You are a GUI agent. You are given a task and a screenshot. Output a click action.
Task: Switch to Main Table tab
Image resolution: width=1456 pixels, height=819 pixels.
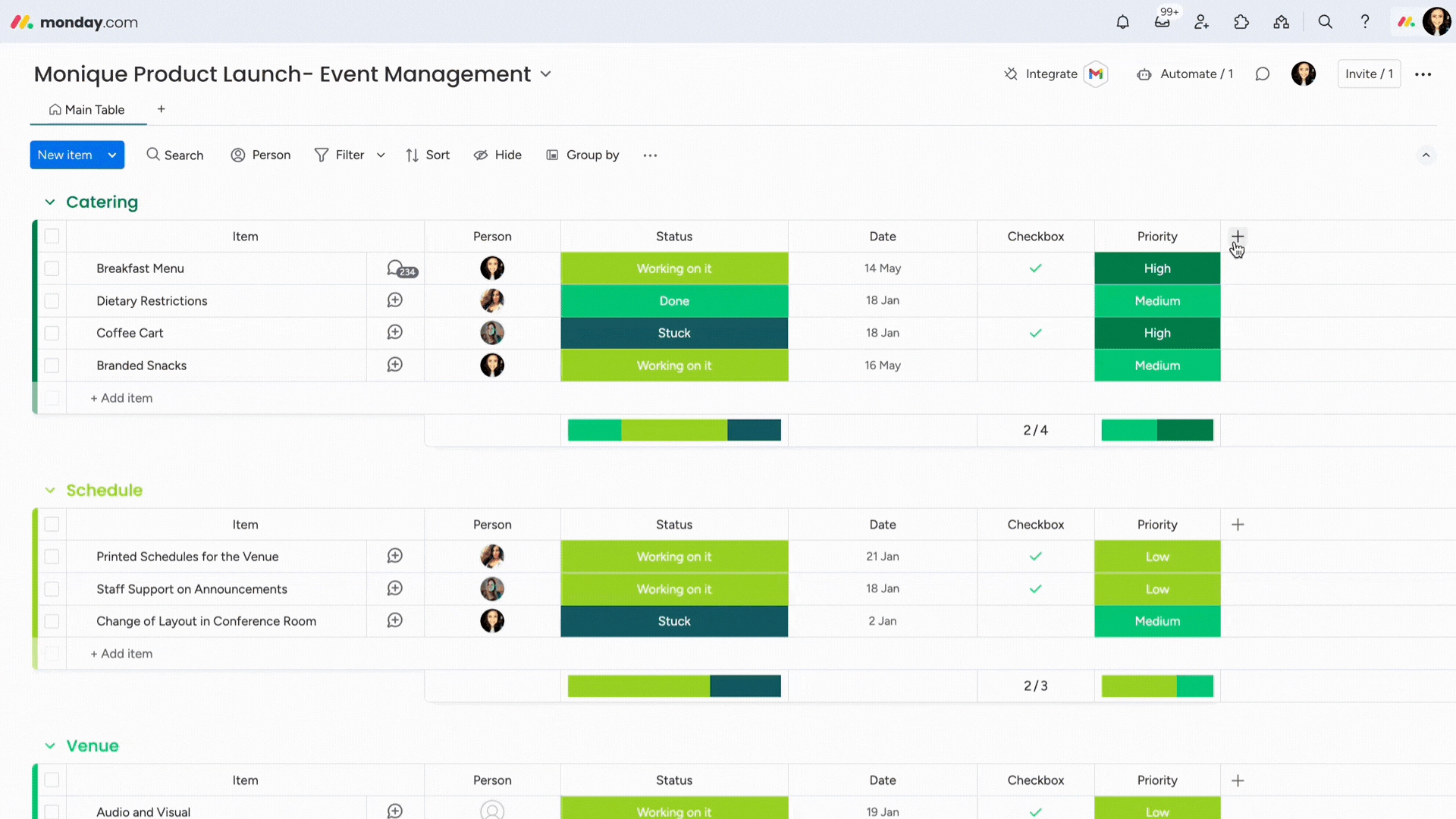(87, 110)
